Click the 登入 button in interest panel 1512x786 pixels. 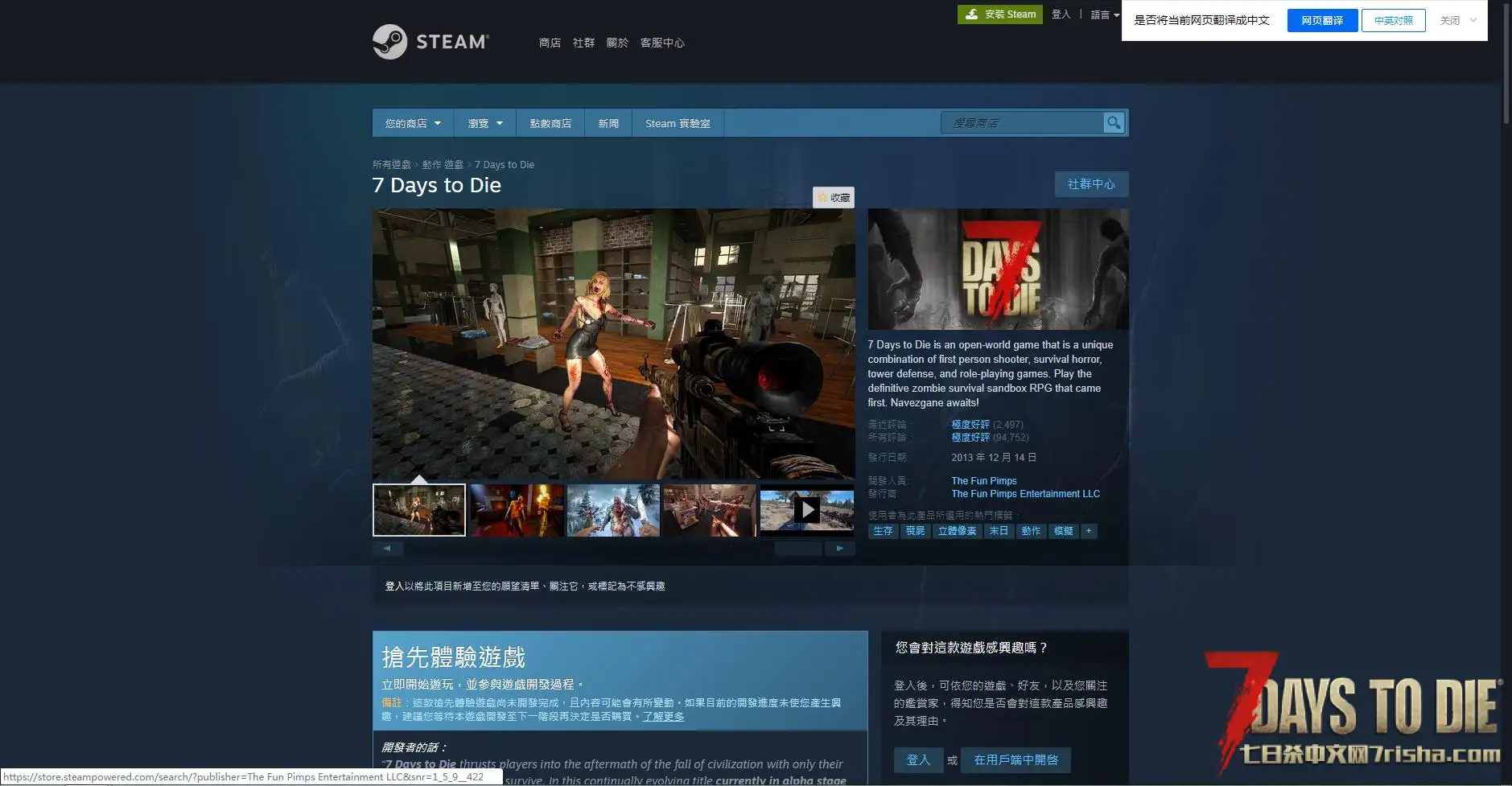point(918,759)
